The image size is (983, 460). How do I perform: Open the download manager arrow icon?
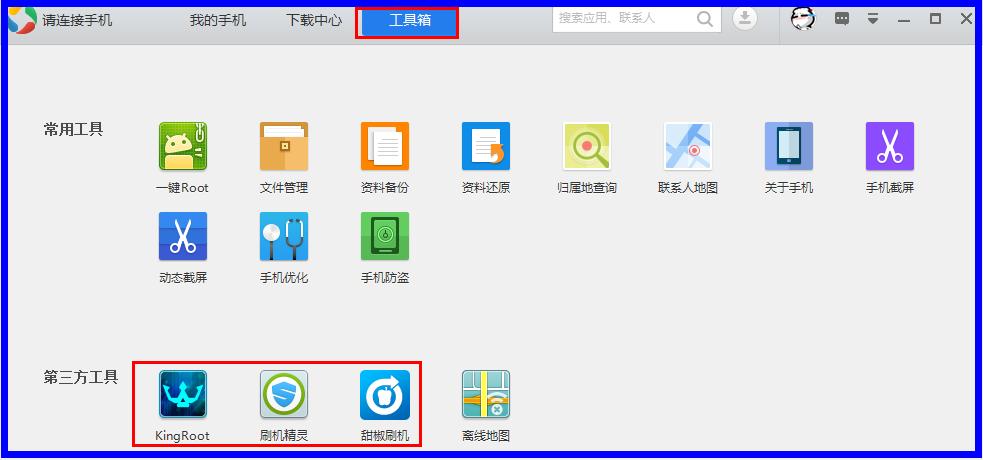[x=744, y=19]
